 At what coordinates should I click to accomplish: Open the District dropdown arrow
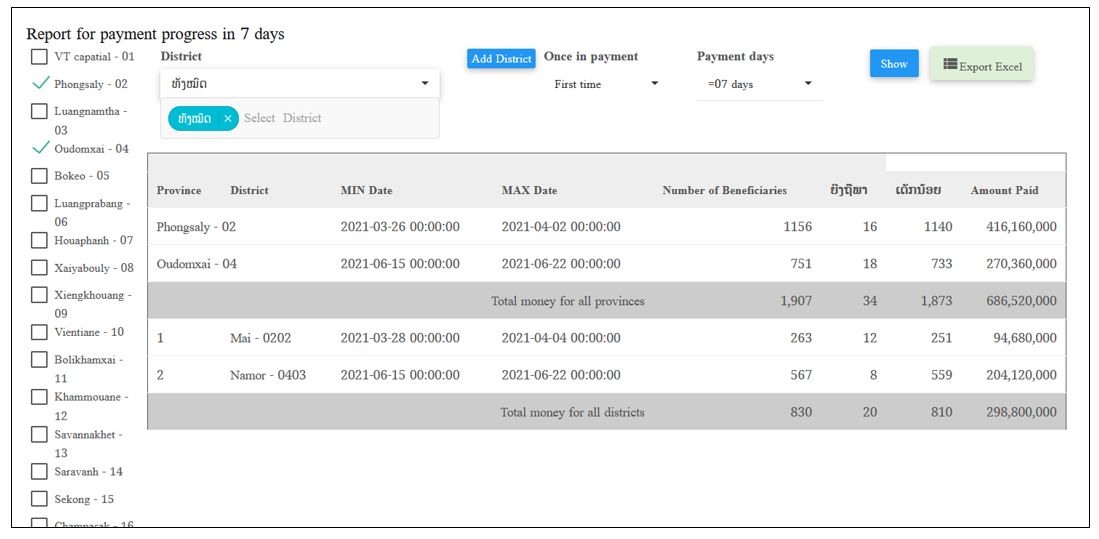click(x=425, y=83)
